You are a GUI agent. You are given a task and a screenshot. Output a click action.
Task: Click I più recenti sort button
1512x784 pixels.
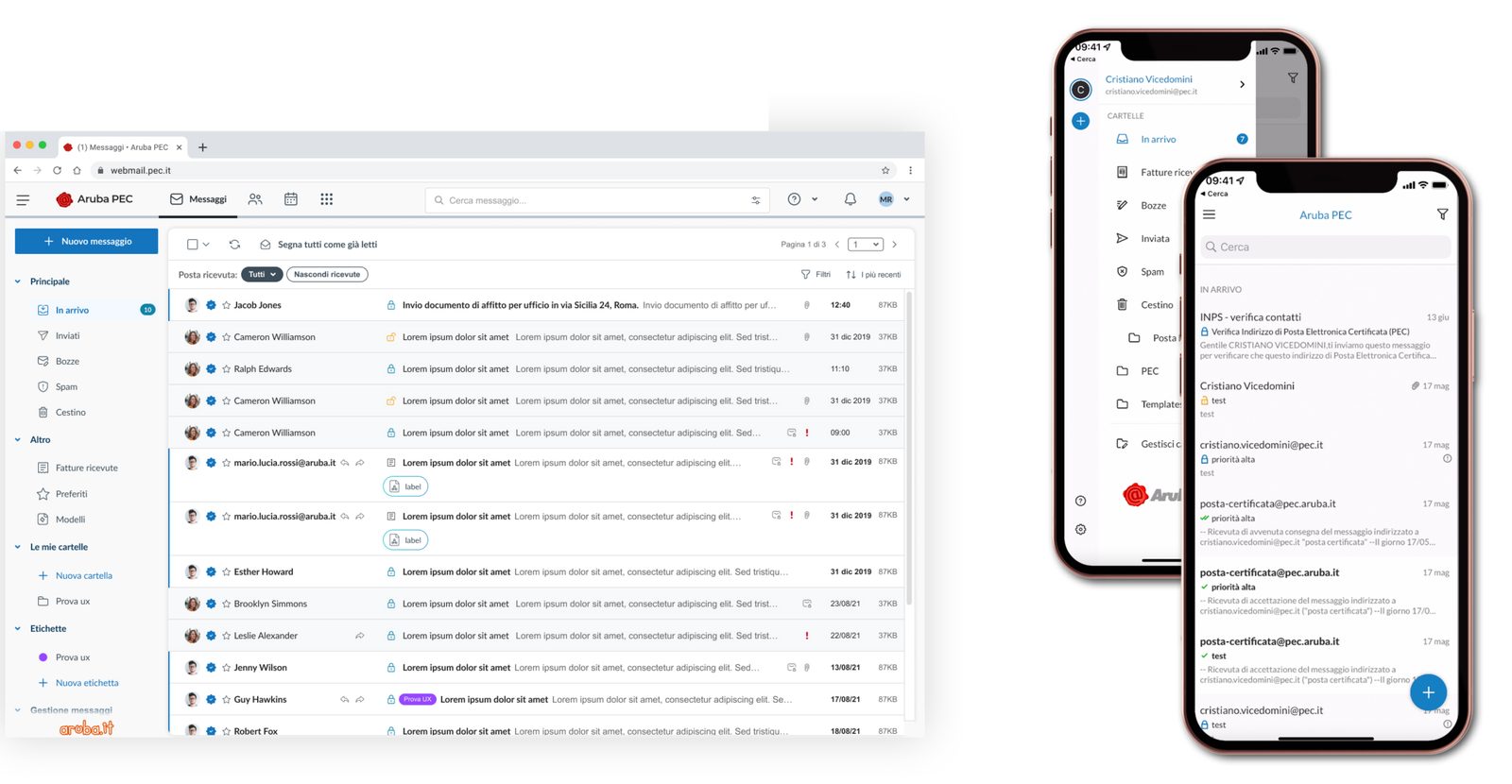pyautogui.click(x=873, y=275)
